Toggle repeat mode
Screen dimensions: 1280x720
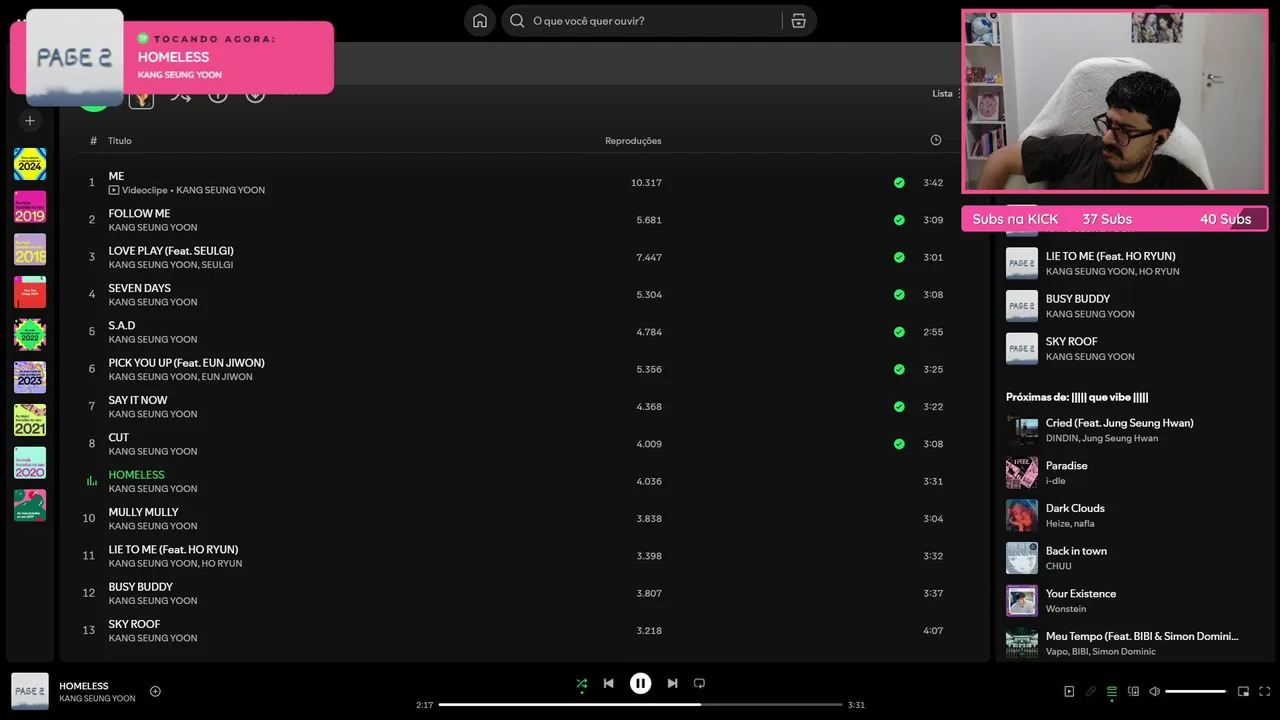699,684
